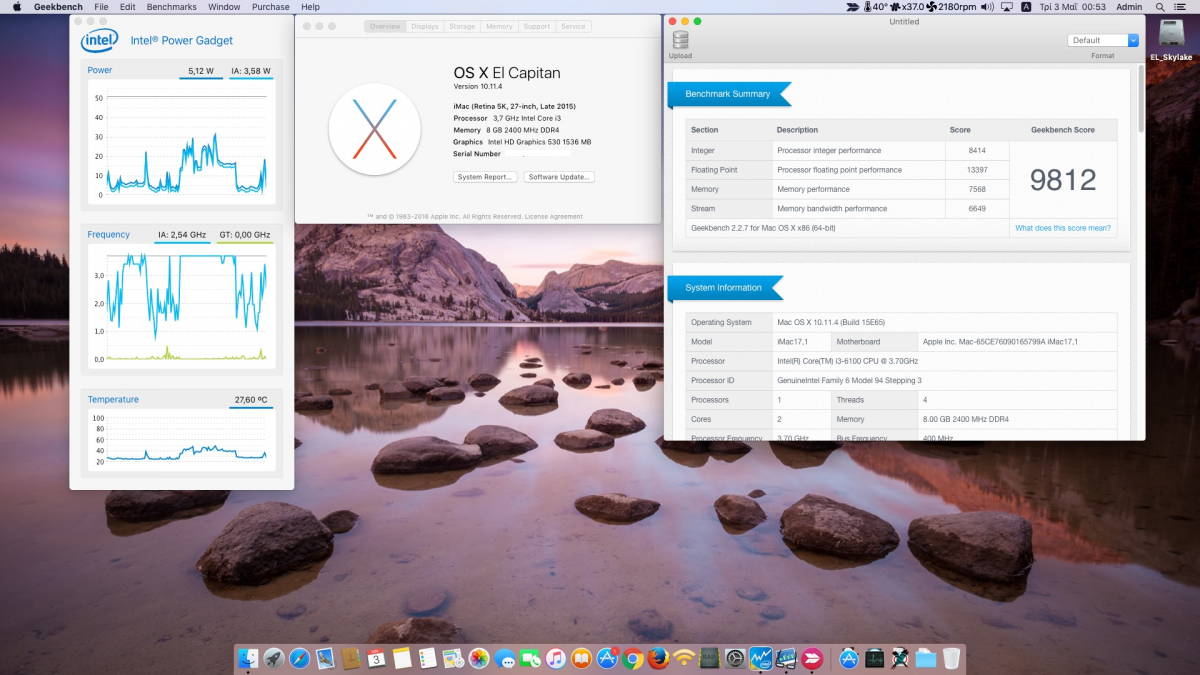Click the IA: 2,54 GHz frequency reading
This screenshot has height=675, width=1200.
[182, 235]
